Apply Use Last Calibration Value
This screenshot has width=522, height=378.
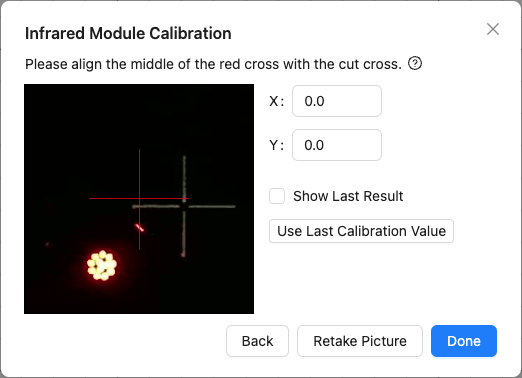[x=361, y=231]
